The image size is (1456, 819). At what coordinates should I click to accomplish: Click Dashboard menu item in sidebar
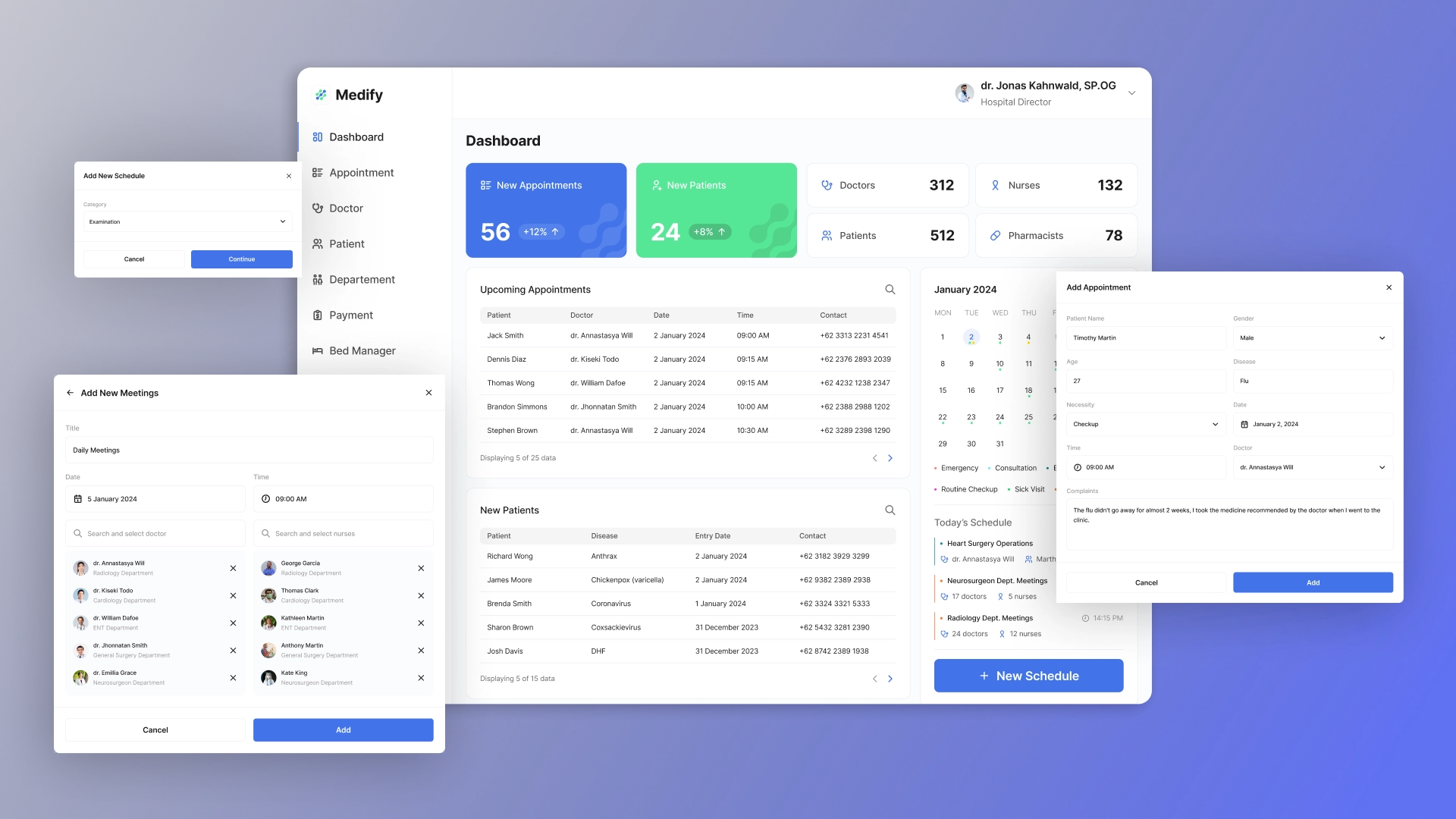point(356,137)
